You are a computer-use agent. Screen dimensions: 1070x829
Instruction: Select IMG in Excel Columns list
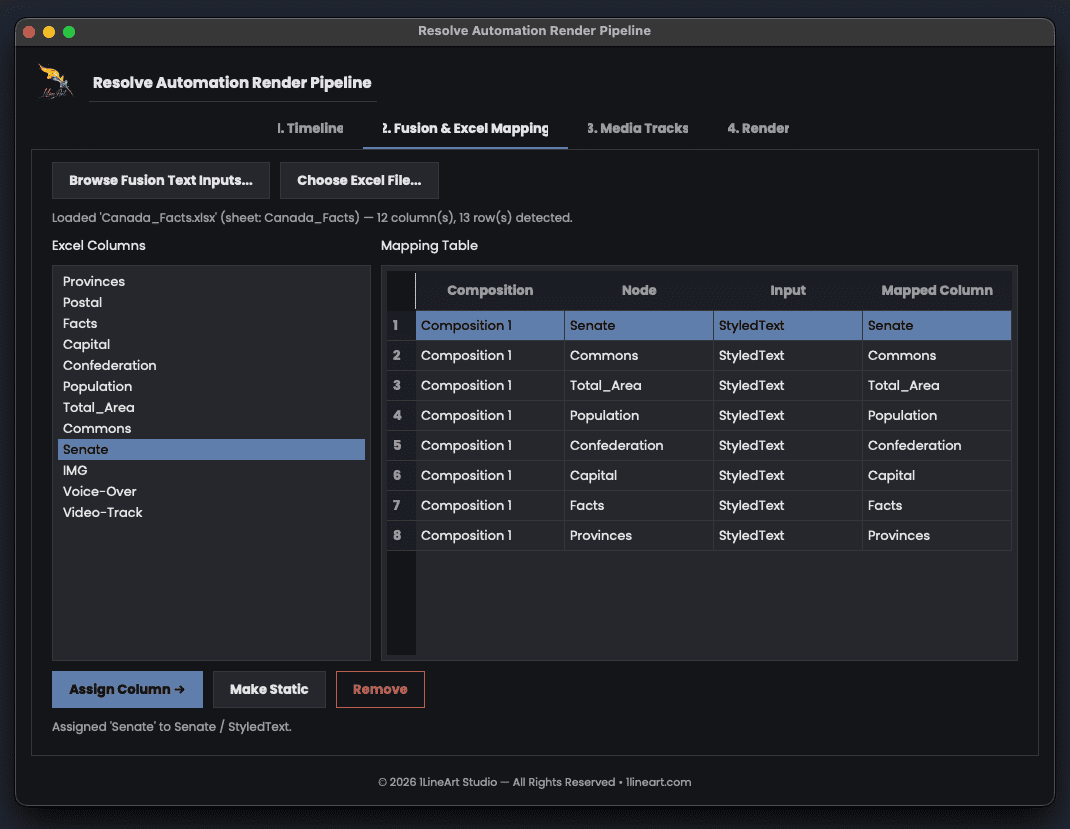(x=212, y=471)
